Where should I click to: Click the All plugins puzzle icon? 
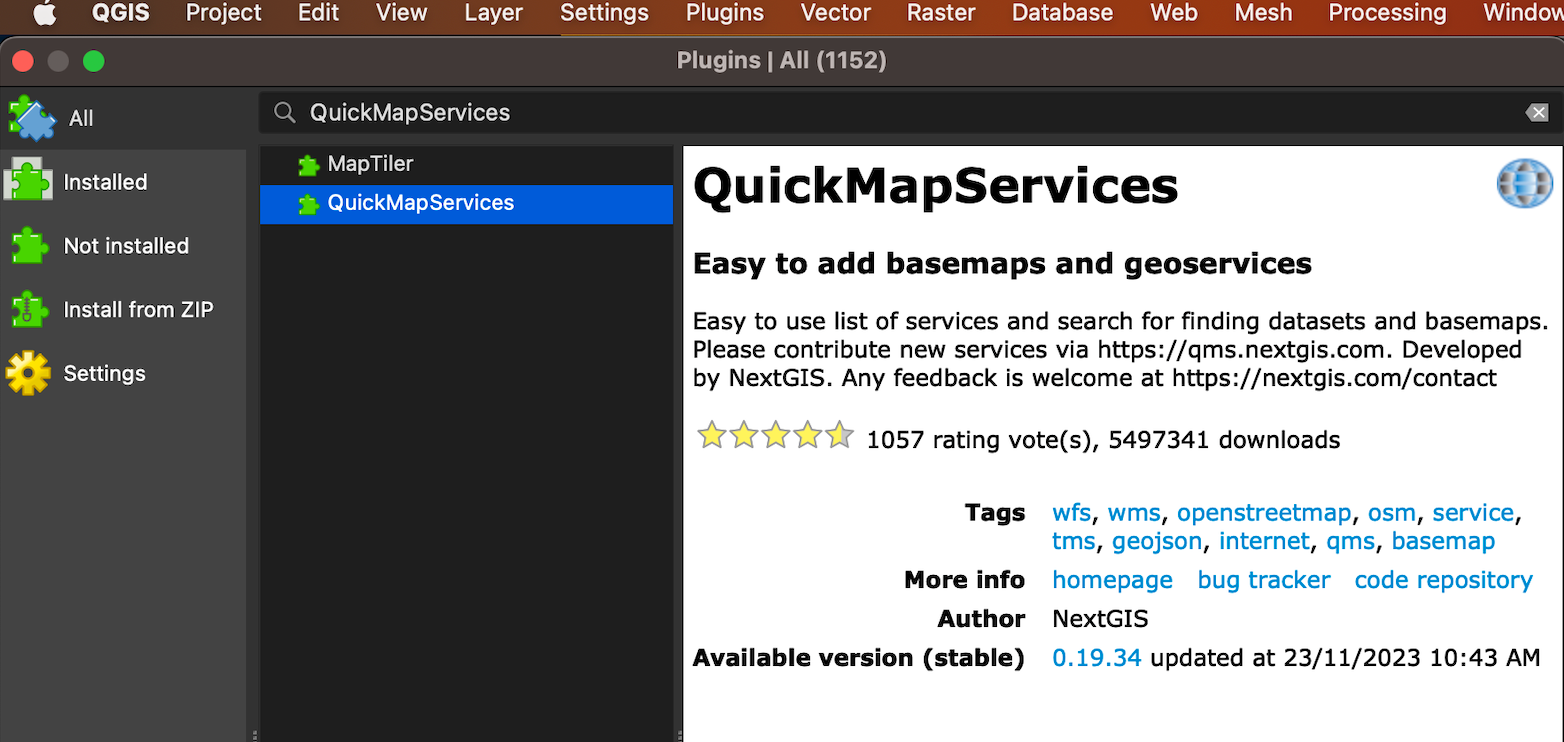pyautogui.click(x=32, y=118)
